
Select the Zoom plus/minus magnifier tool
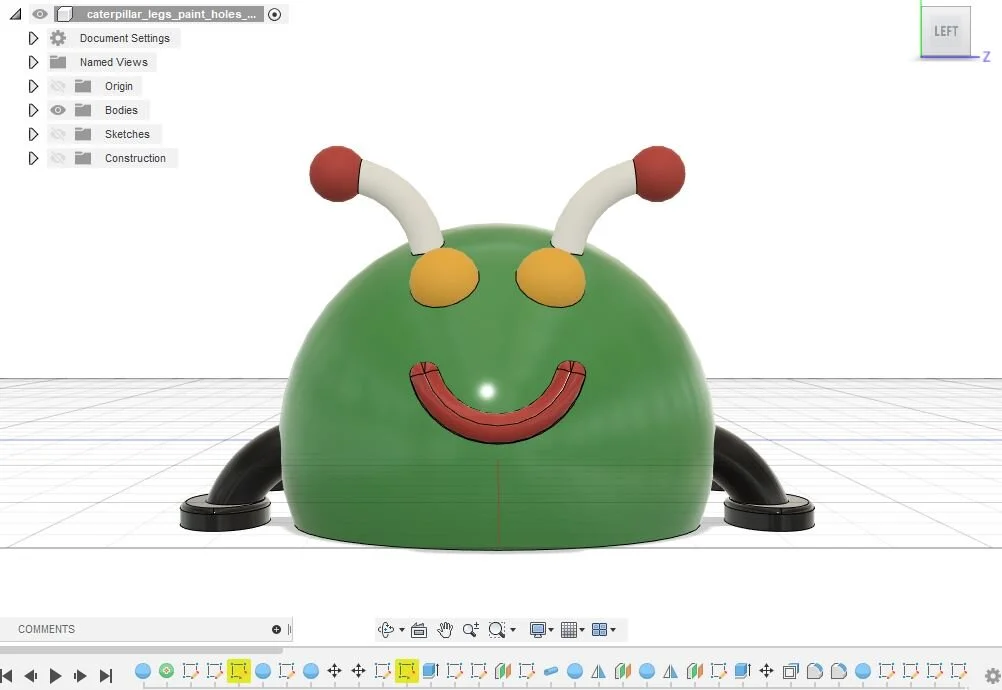click(470, 630)
